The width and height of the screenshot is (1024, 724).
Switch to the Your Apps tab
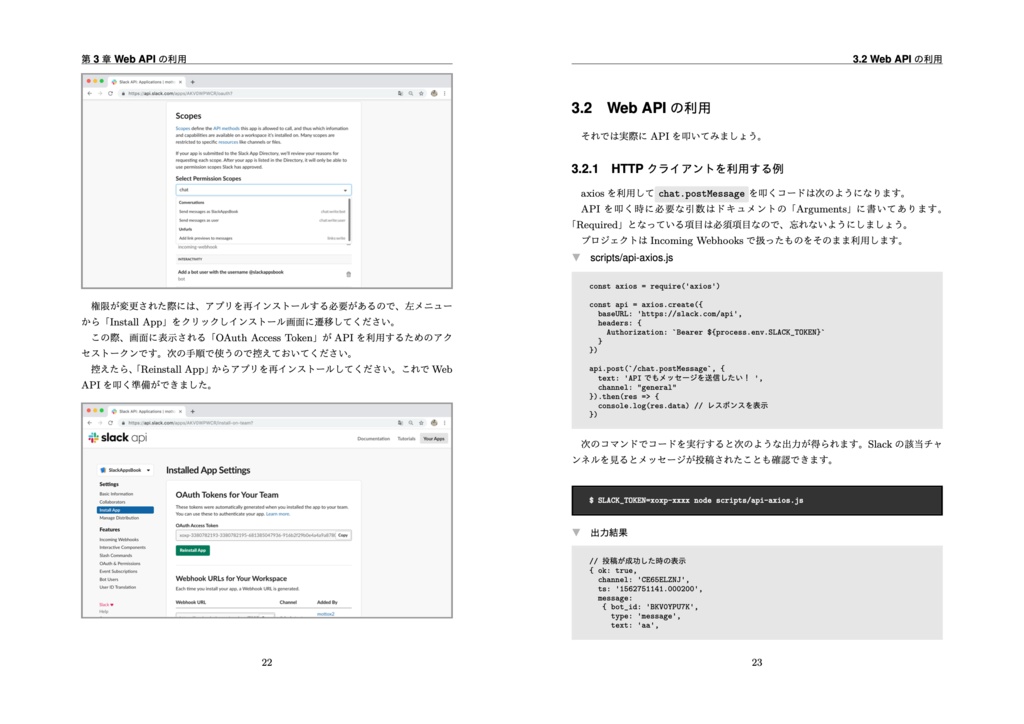point(433,438)
